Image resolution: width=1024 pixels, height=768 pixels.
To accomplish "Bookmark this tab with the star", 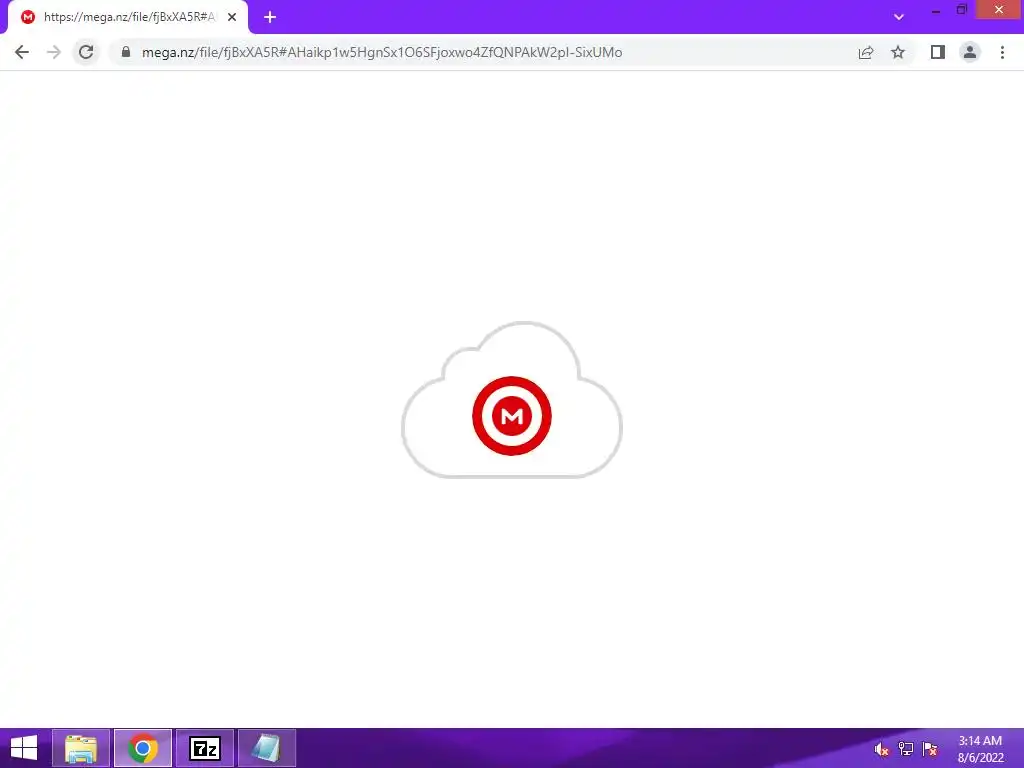I will point(898,52).
